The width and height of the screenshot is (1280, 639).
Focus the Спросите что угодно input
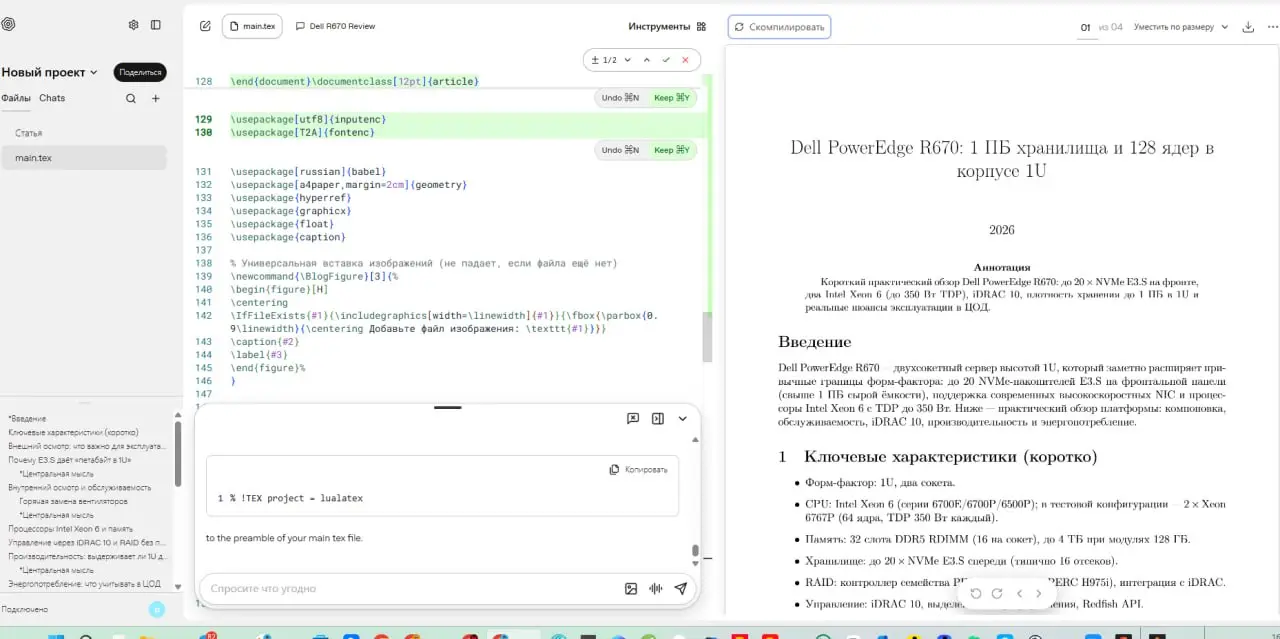point(410,589)
